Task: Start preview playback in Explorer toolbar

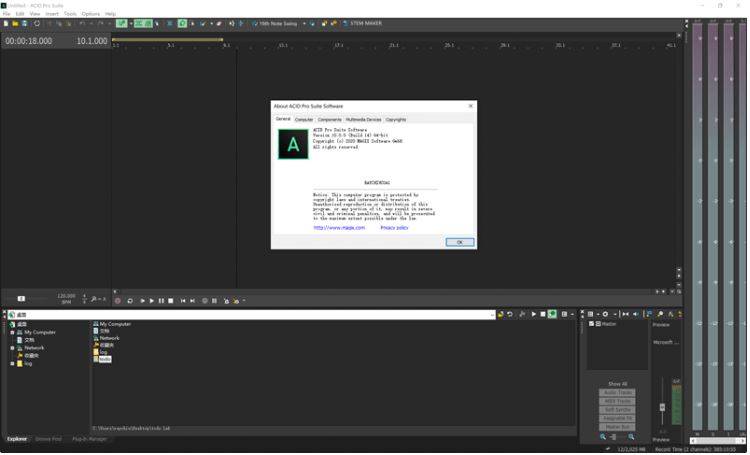Action: click(x=533, y=314)
